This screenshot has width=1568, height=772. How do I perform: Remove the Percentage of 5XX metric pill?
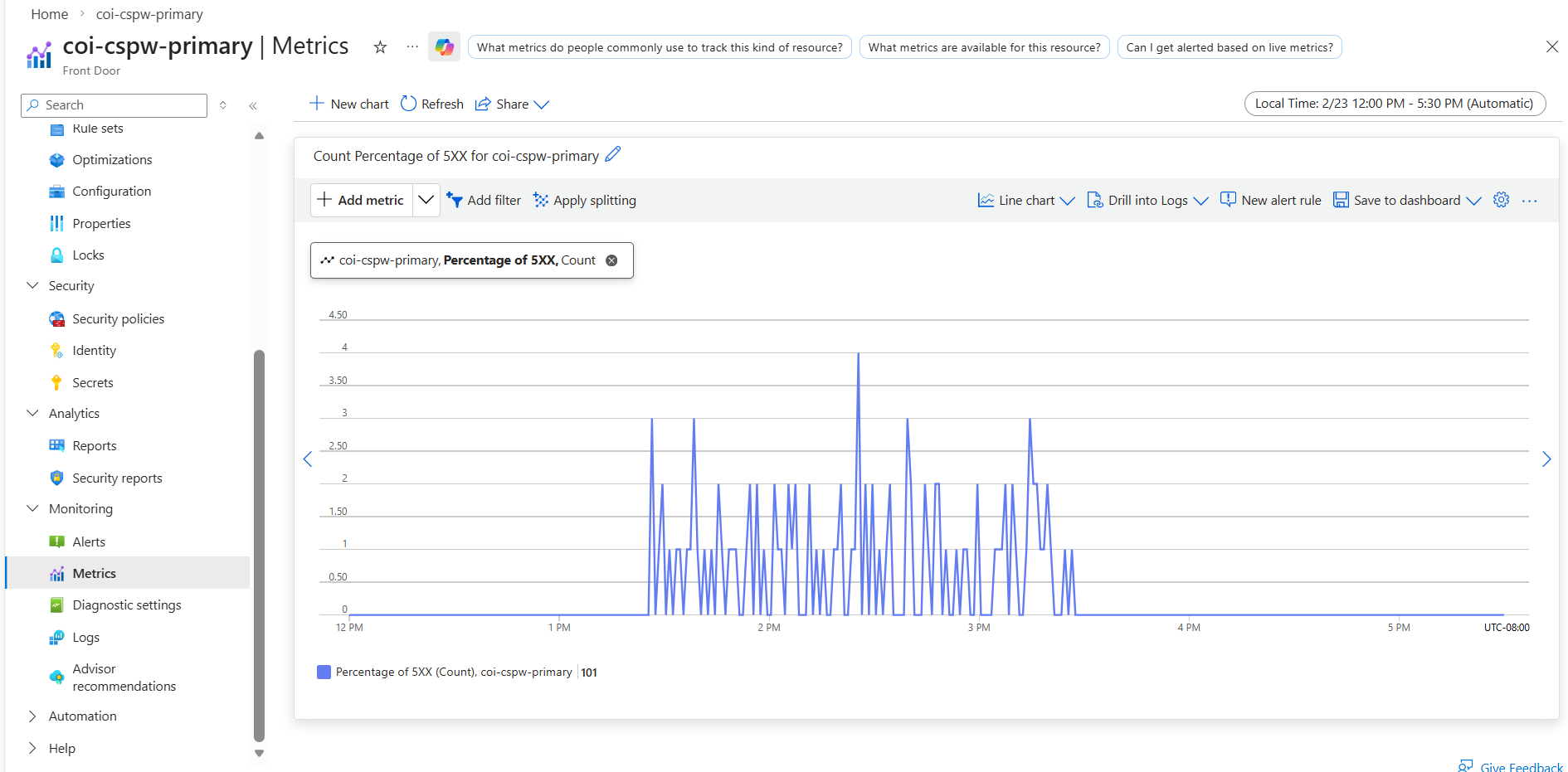(x=611, y=260)
